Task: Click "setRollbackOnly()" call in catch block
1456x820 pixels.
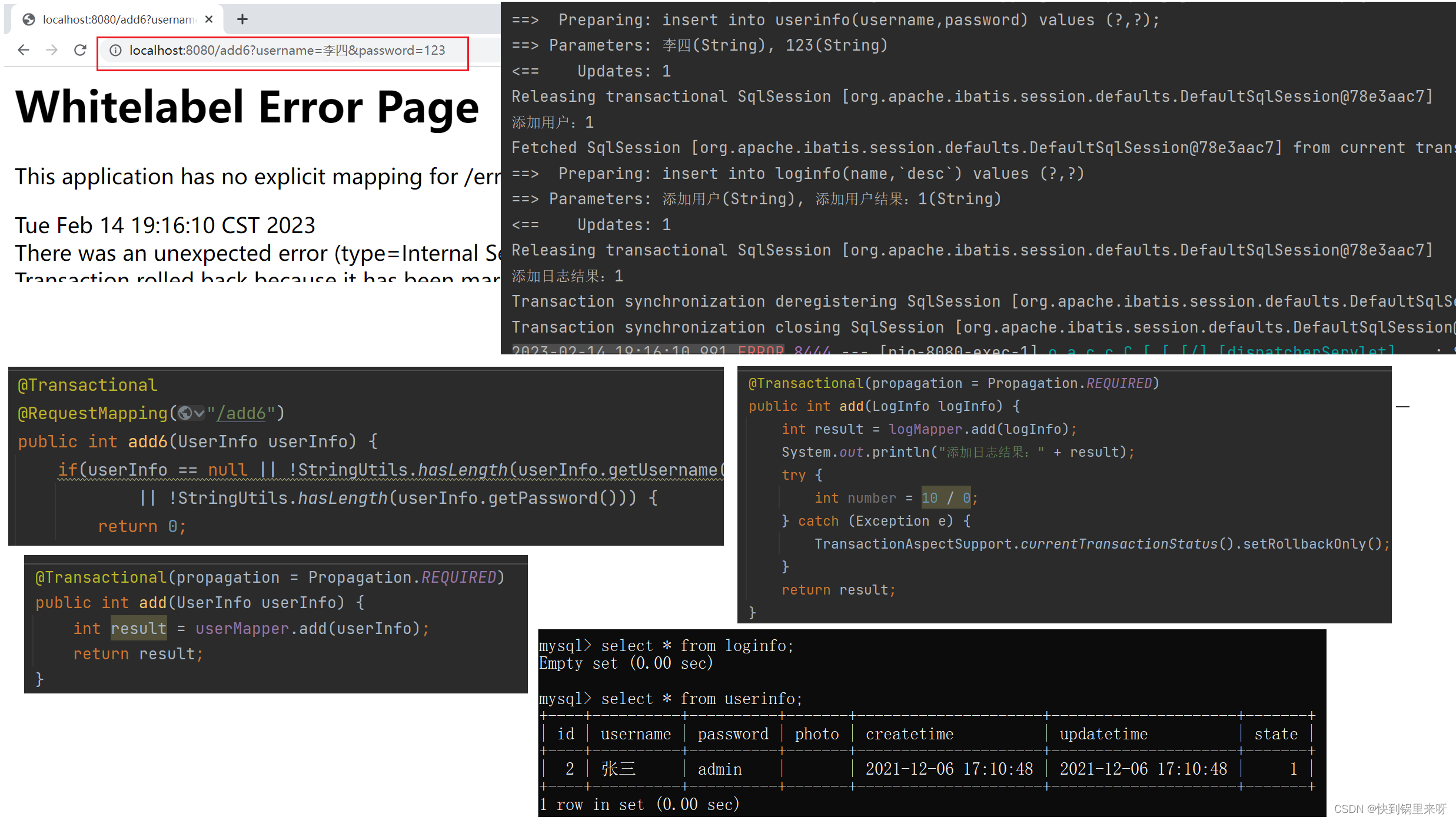Action: [x=1312, y=544]
